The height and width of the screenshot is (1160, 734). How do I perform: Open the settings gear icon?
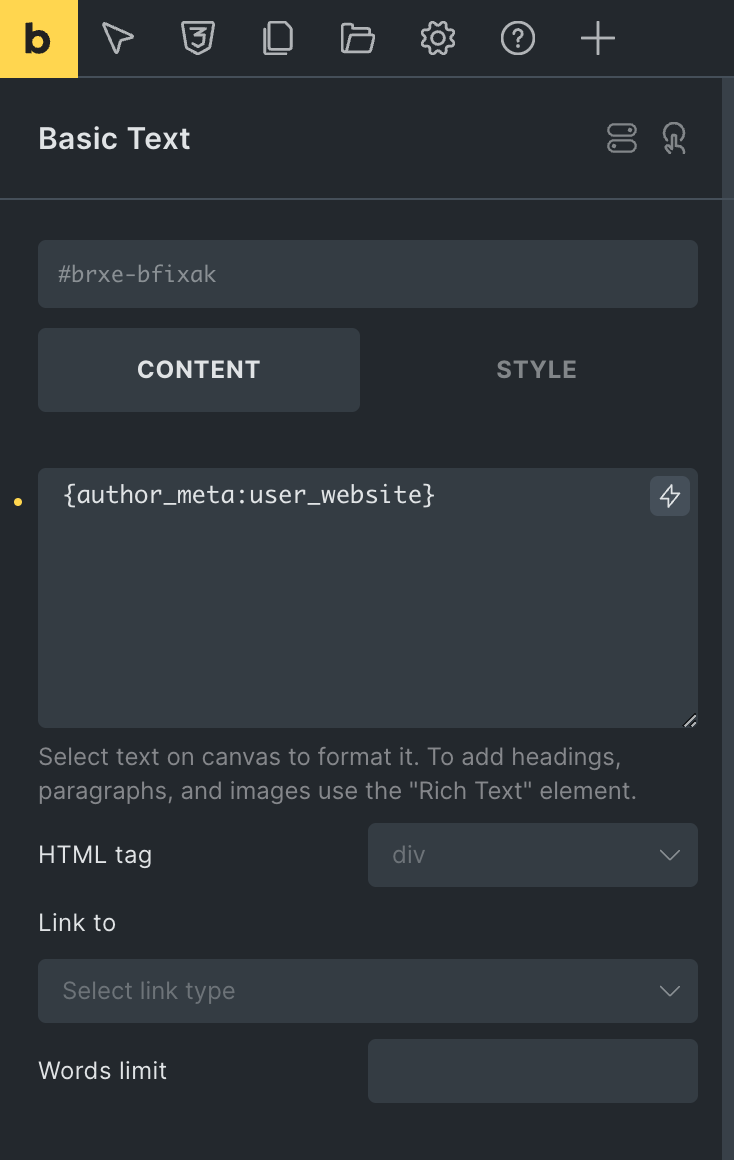click(x=437, y=38)
